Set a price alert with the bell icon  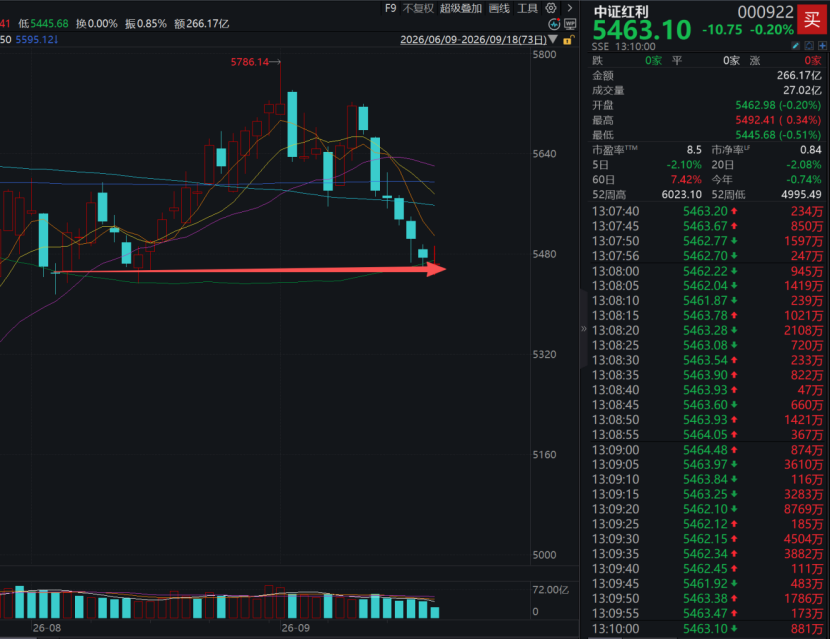[809, 46]
